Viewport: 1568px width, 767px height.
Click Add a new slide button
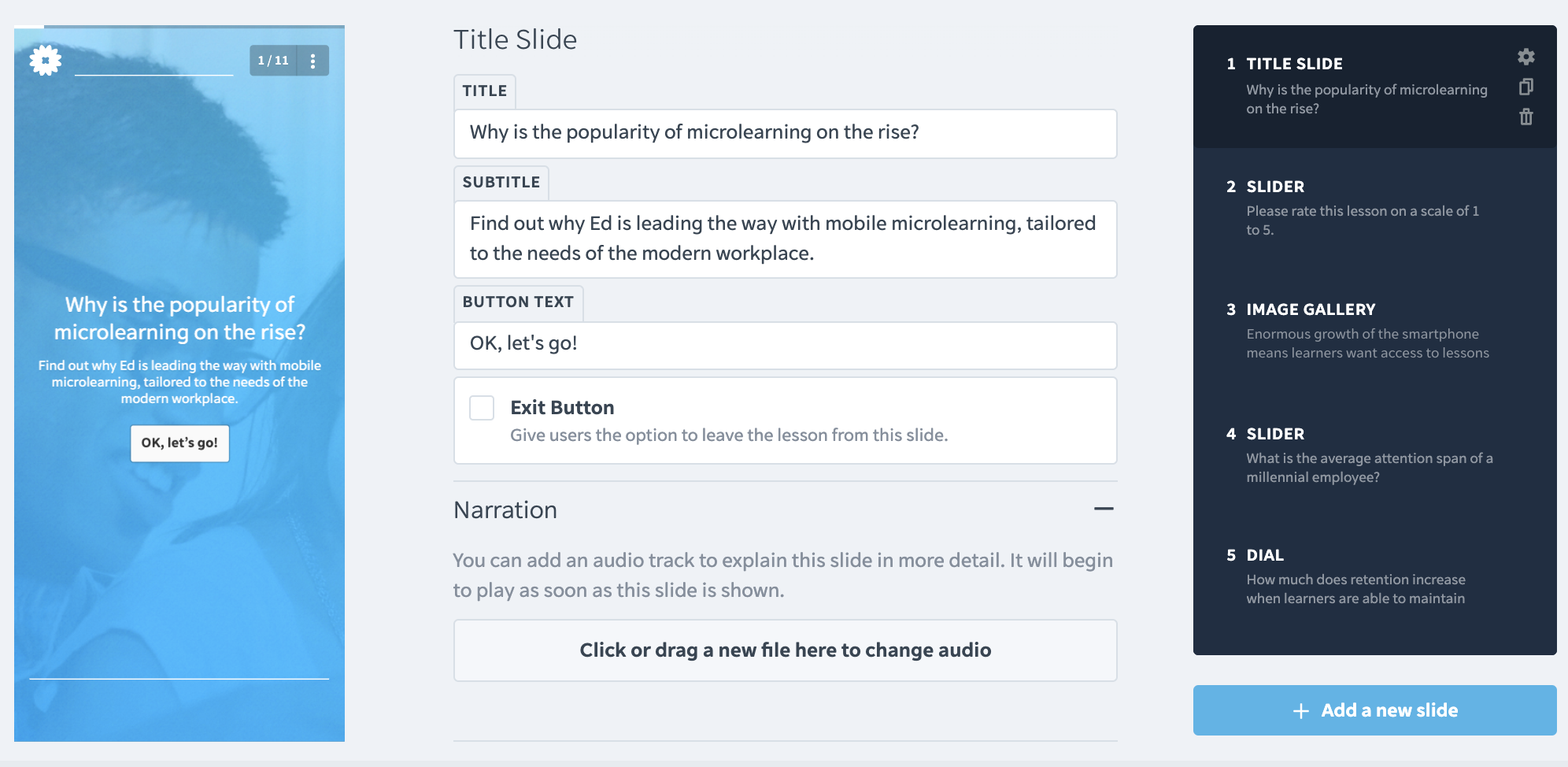(x=1374, y=710)
